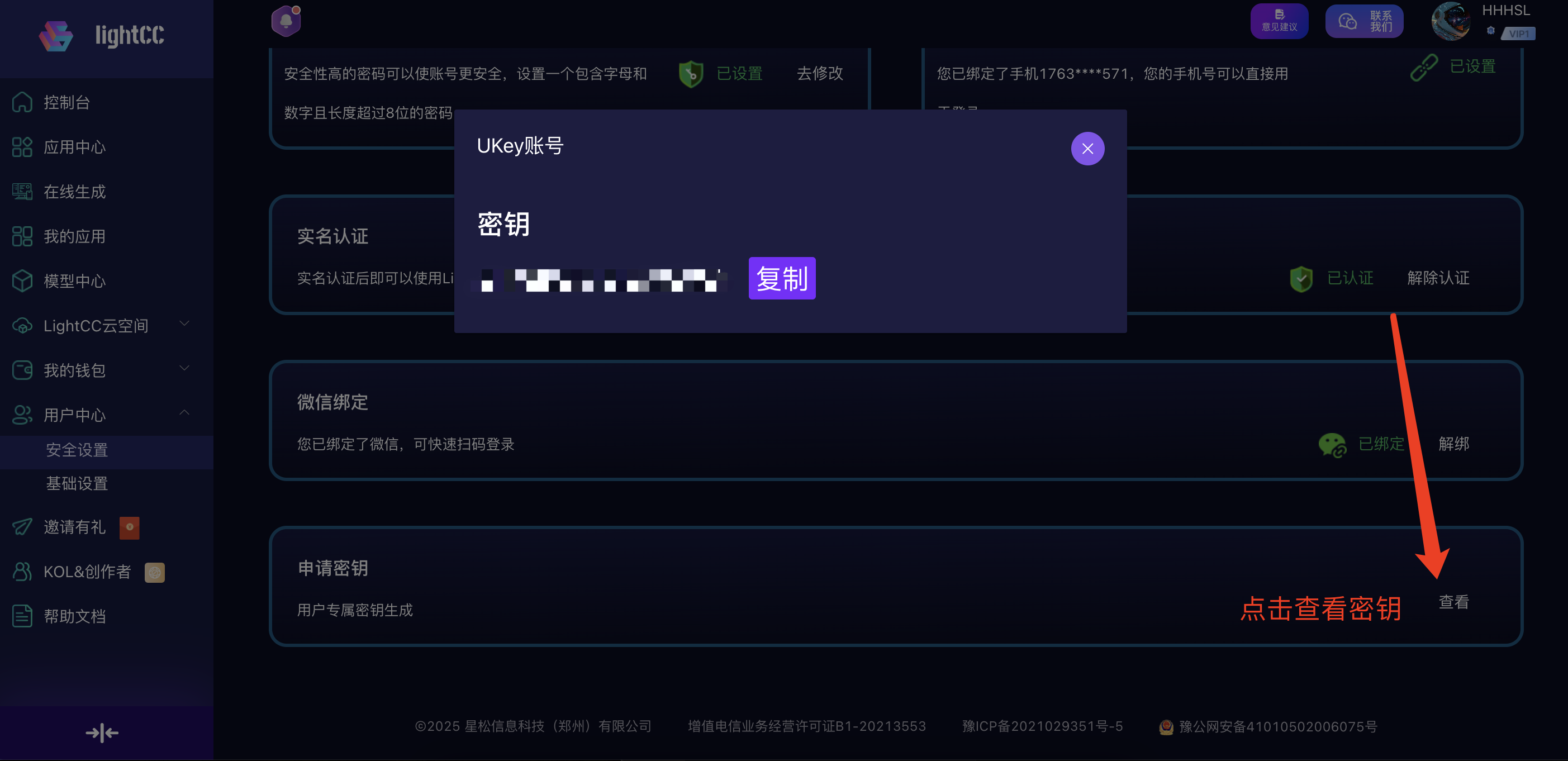Image resolution: width=1568 pixels, height=761 pixels.
Task: Click 豫公网安备41010502006075号 footer link
Action: [1277, 727]
